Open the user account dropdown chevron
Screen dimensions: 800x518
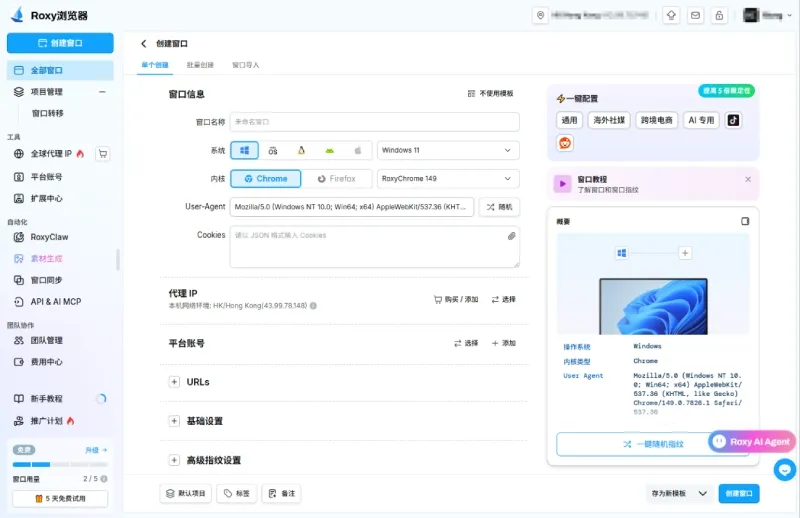coord(790,15)
